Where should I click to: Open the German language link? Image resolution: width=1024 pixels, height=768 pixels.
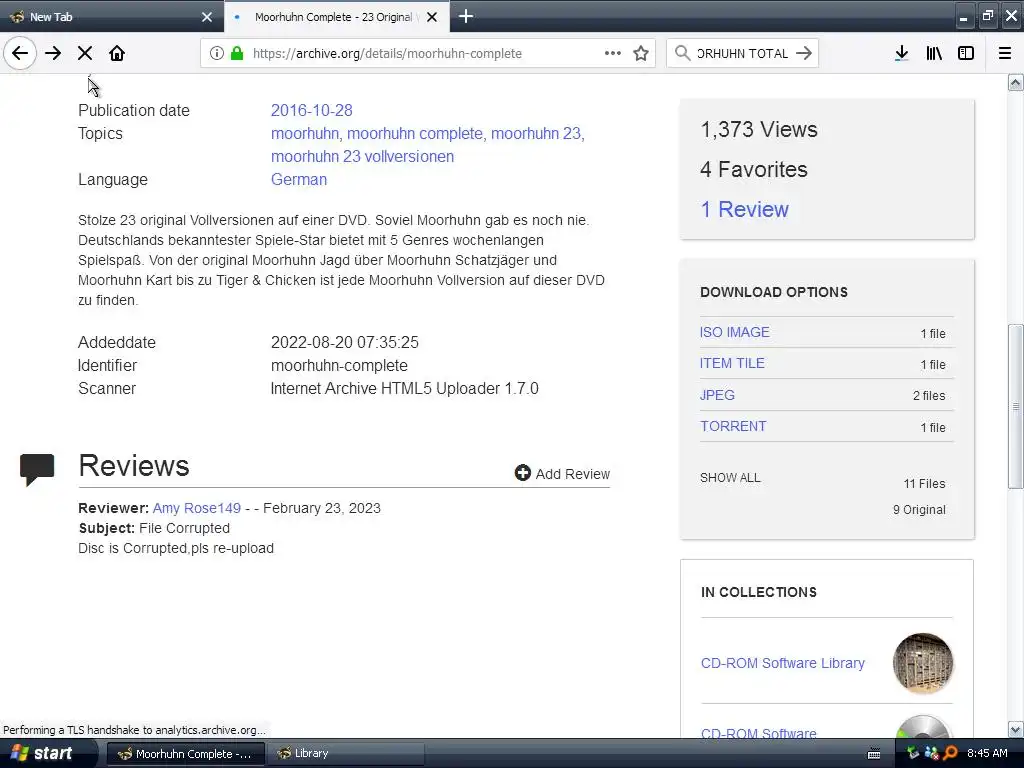[298, 180]
